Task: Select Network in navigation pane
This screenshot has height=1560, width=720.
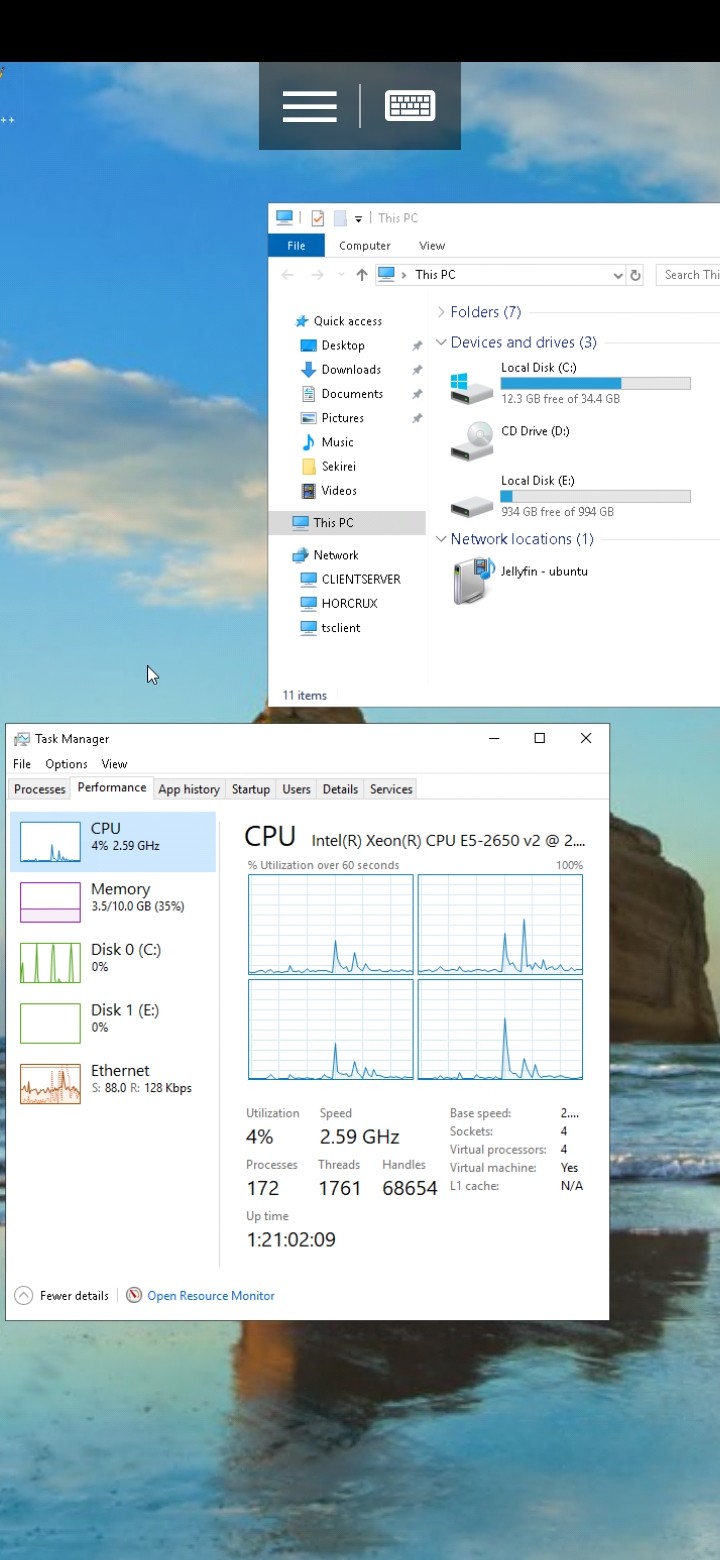Action: coord(335,555)
